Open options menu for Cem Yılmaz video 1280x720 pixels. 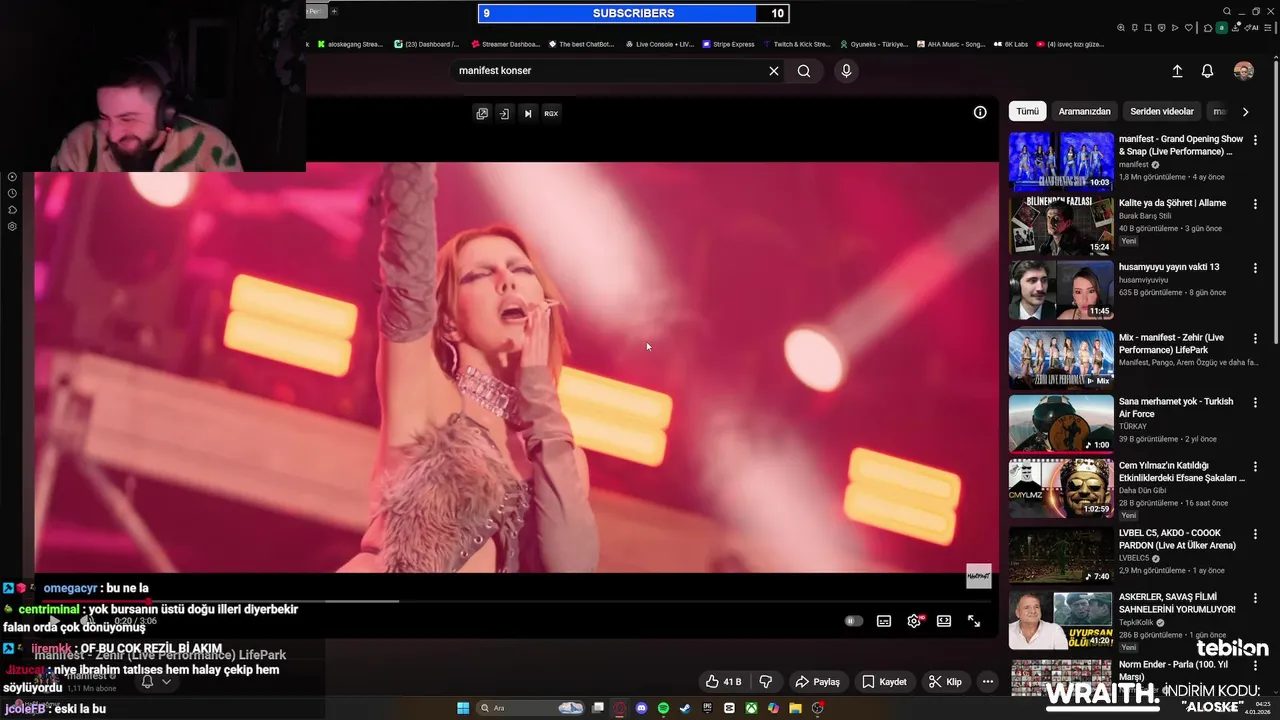tap(1255, 466)
